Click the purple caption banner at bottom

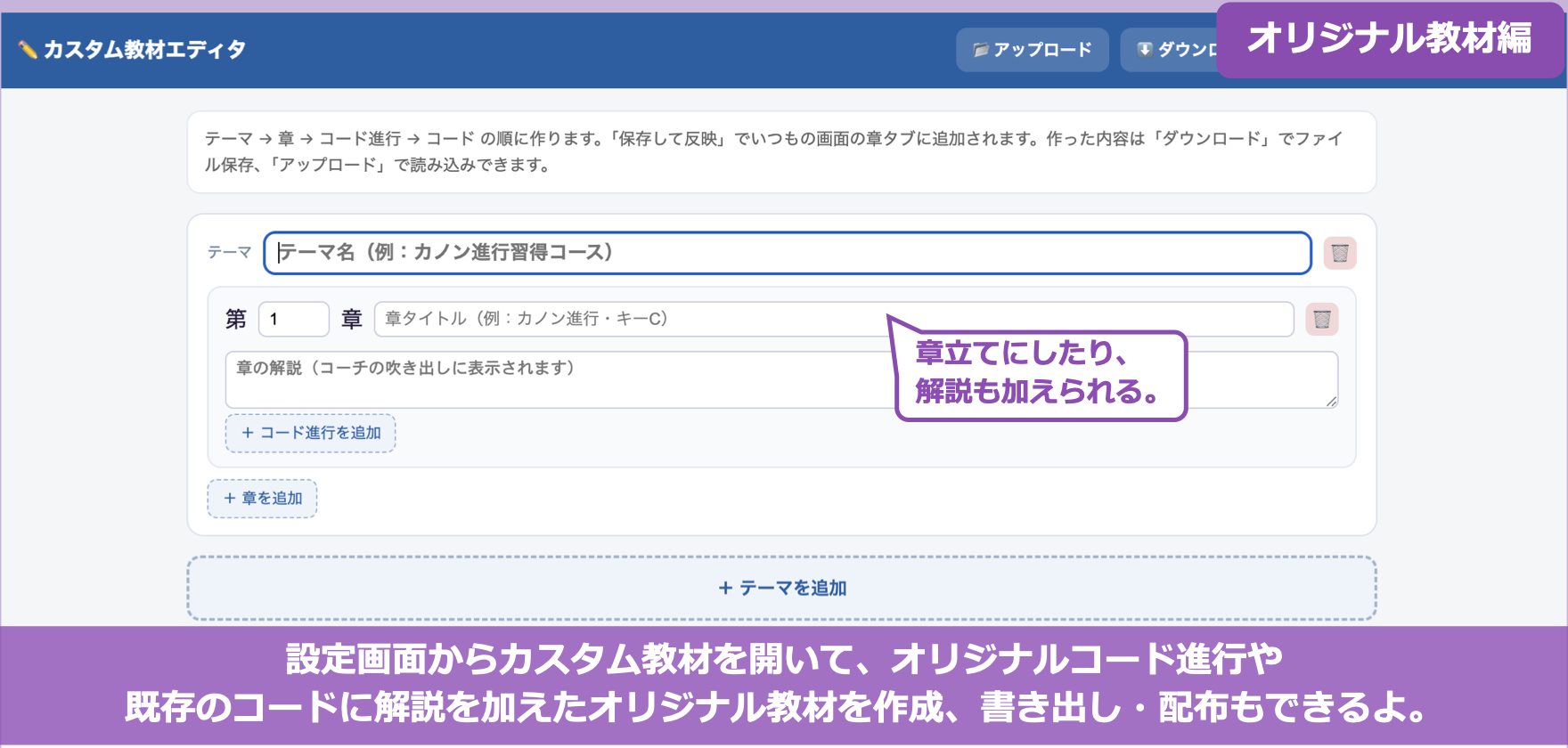784,684
